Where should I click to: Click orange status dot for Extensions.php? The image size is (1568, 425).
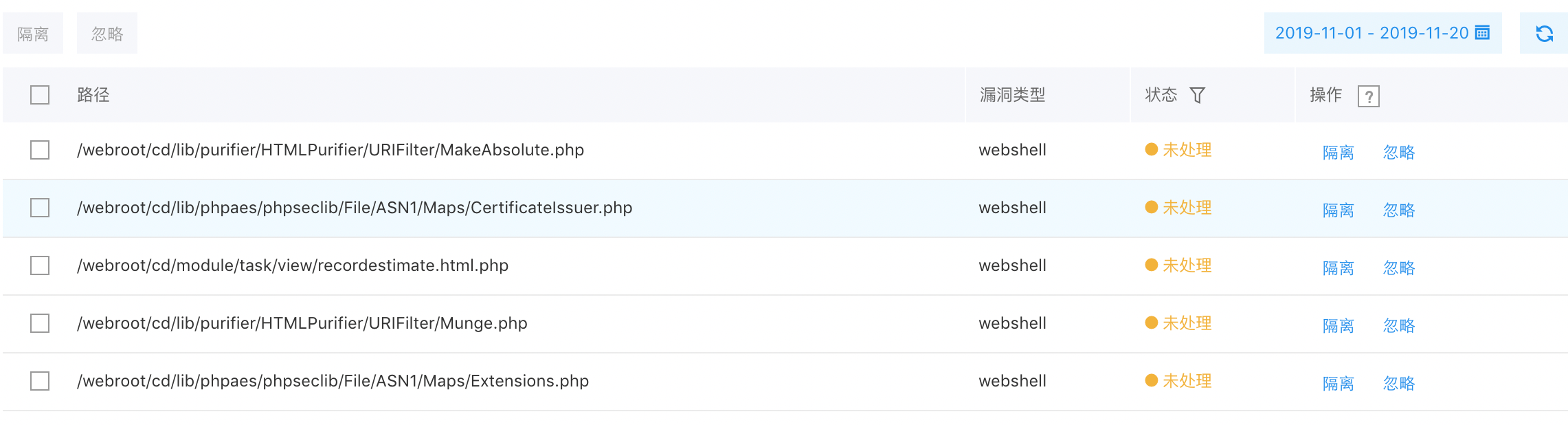[x=1152, y=380]
